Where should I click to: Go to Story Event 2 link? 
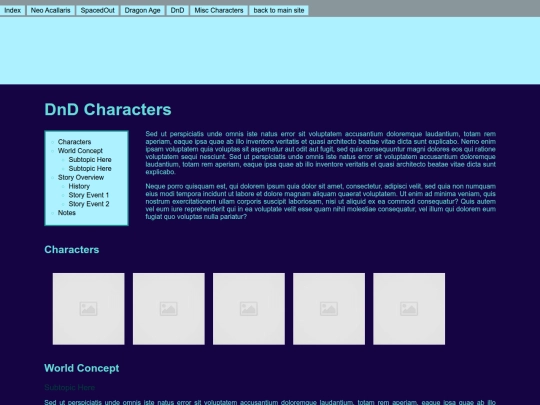pyautogui.click(x=89, y=204)
